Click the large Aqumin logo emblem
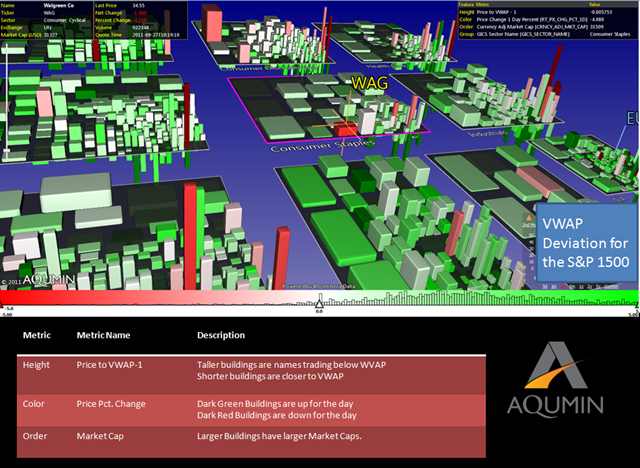Viewport: 640px width, 468px height. click(556, 365)
